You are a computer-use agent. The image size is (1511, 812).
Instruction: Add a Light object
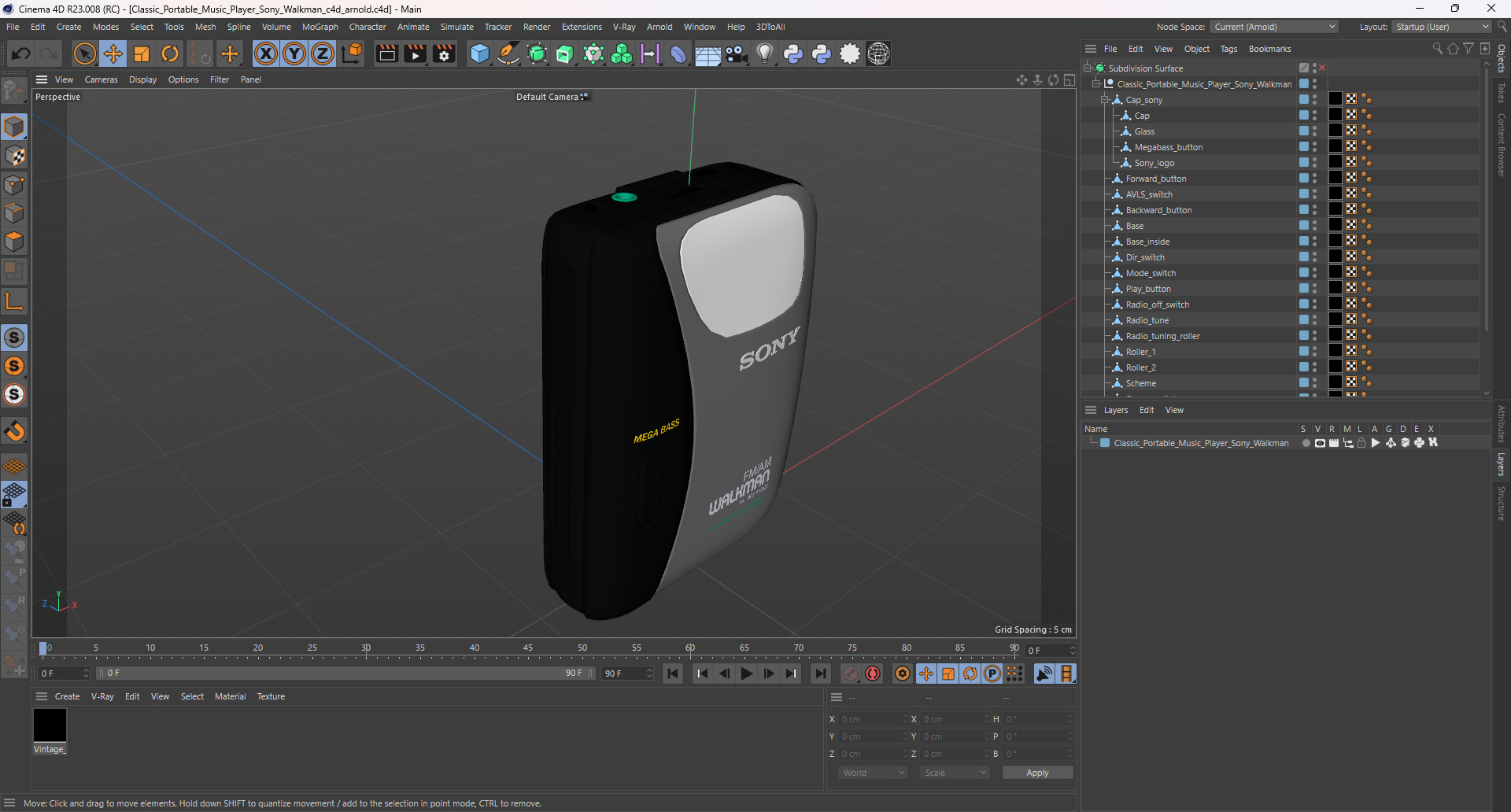point(764,54)
